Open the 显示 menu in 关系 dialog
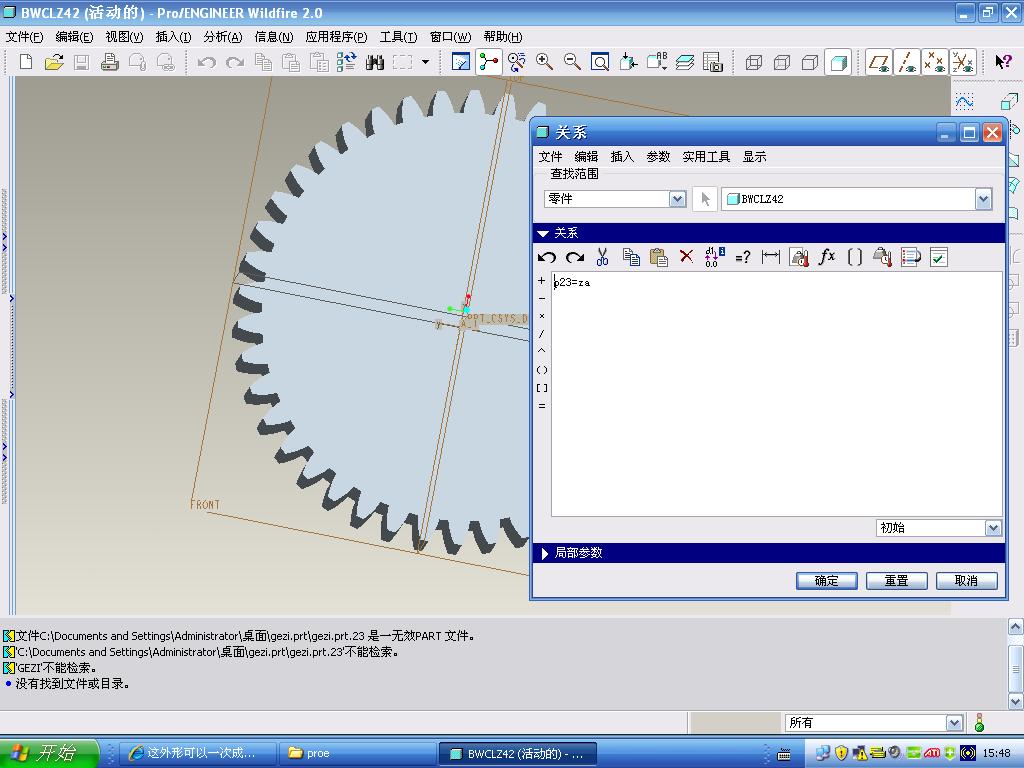The height and width of the screenshot is (768, 1024). 754,157
